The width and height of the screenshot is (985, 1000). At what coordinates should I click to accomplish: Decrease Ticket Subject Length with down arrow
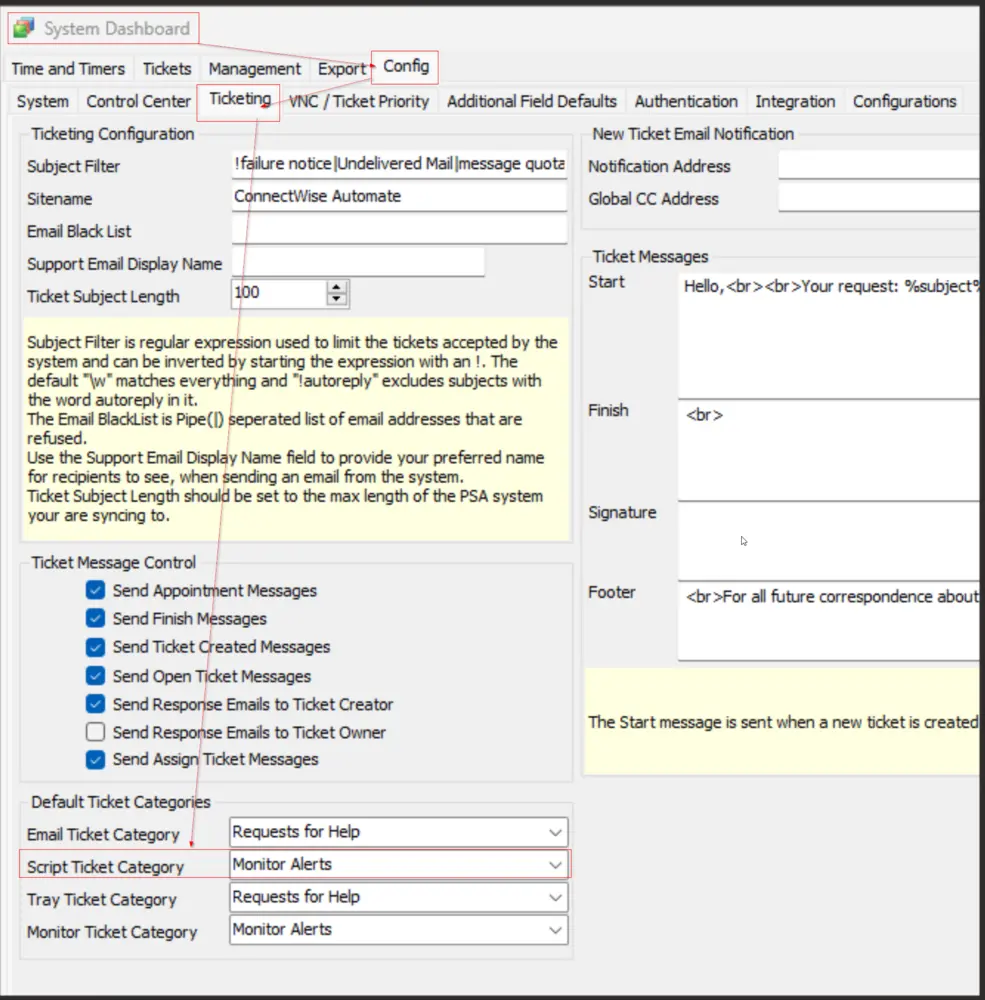coord(337,300)
